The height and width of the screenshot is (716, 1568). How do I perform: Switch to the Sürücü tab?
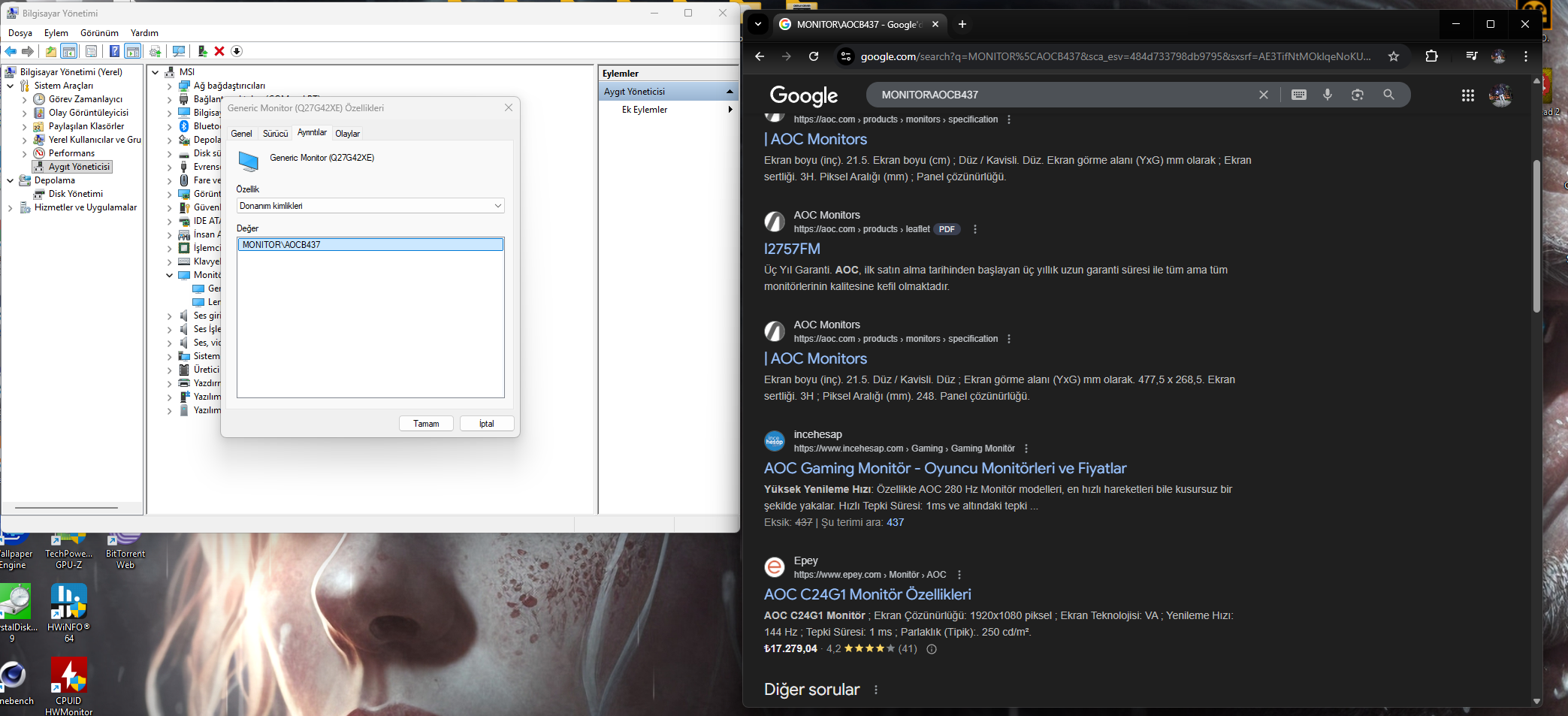click(x=276, y=134)
